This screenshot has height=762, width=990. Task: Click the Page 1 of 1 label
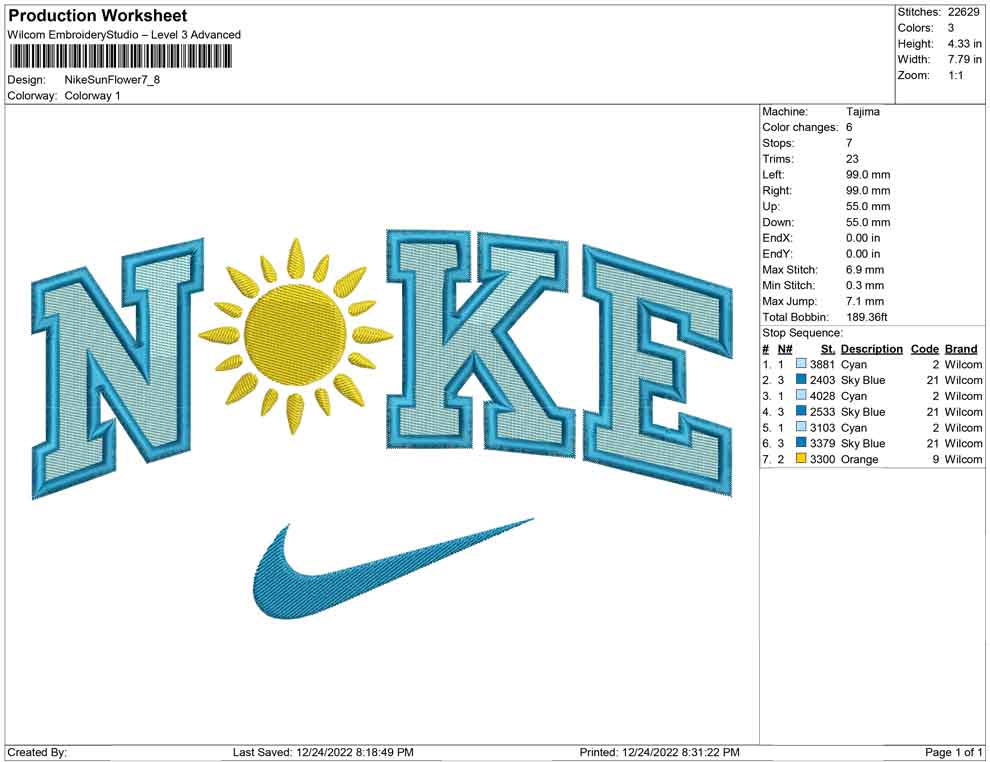pos(953,752)
